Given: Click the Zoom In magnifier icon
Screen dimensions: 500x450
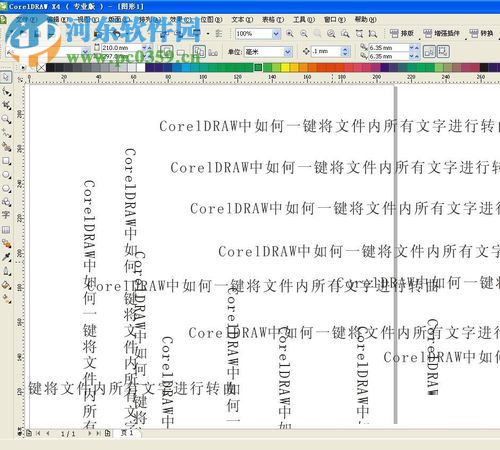Looking at the screenshot, I should pyautogui.click(x=290, y=34).
